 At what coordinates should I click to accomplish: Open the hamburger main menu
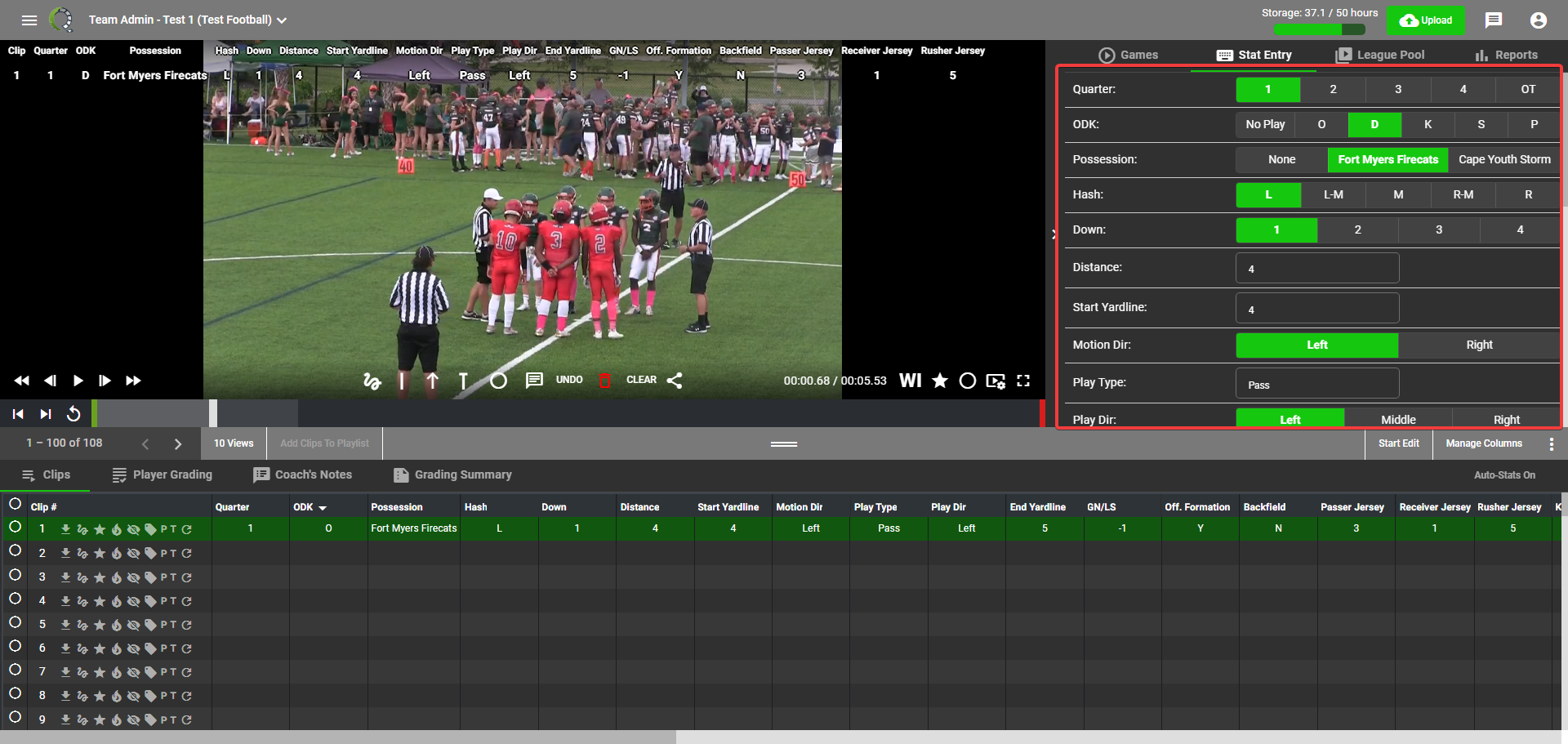coord(29,20)
